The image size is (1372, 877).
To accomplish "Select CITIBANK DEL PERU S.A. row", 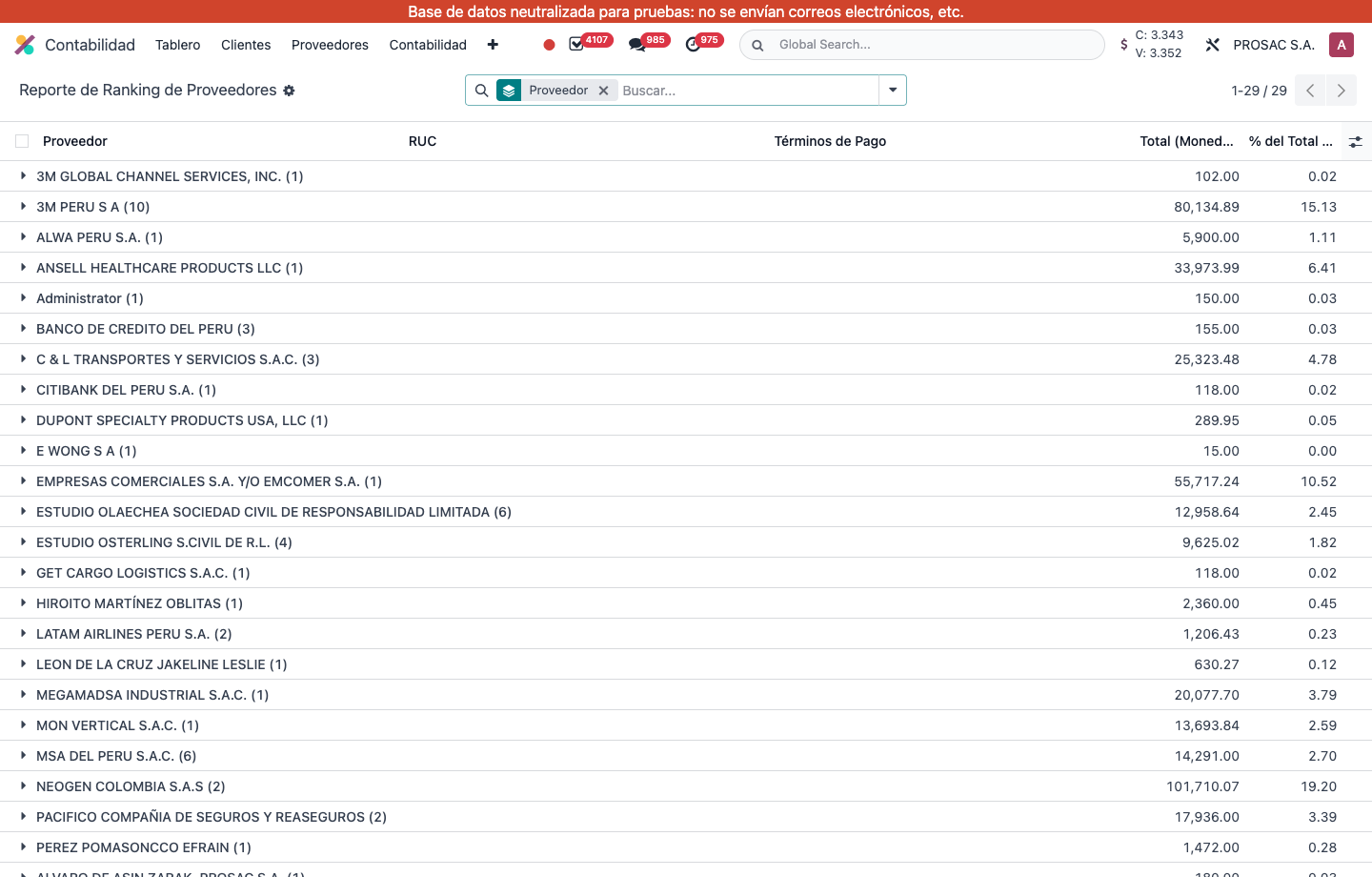I will (686, 390).
